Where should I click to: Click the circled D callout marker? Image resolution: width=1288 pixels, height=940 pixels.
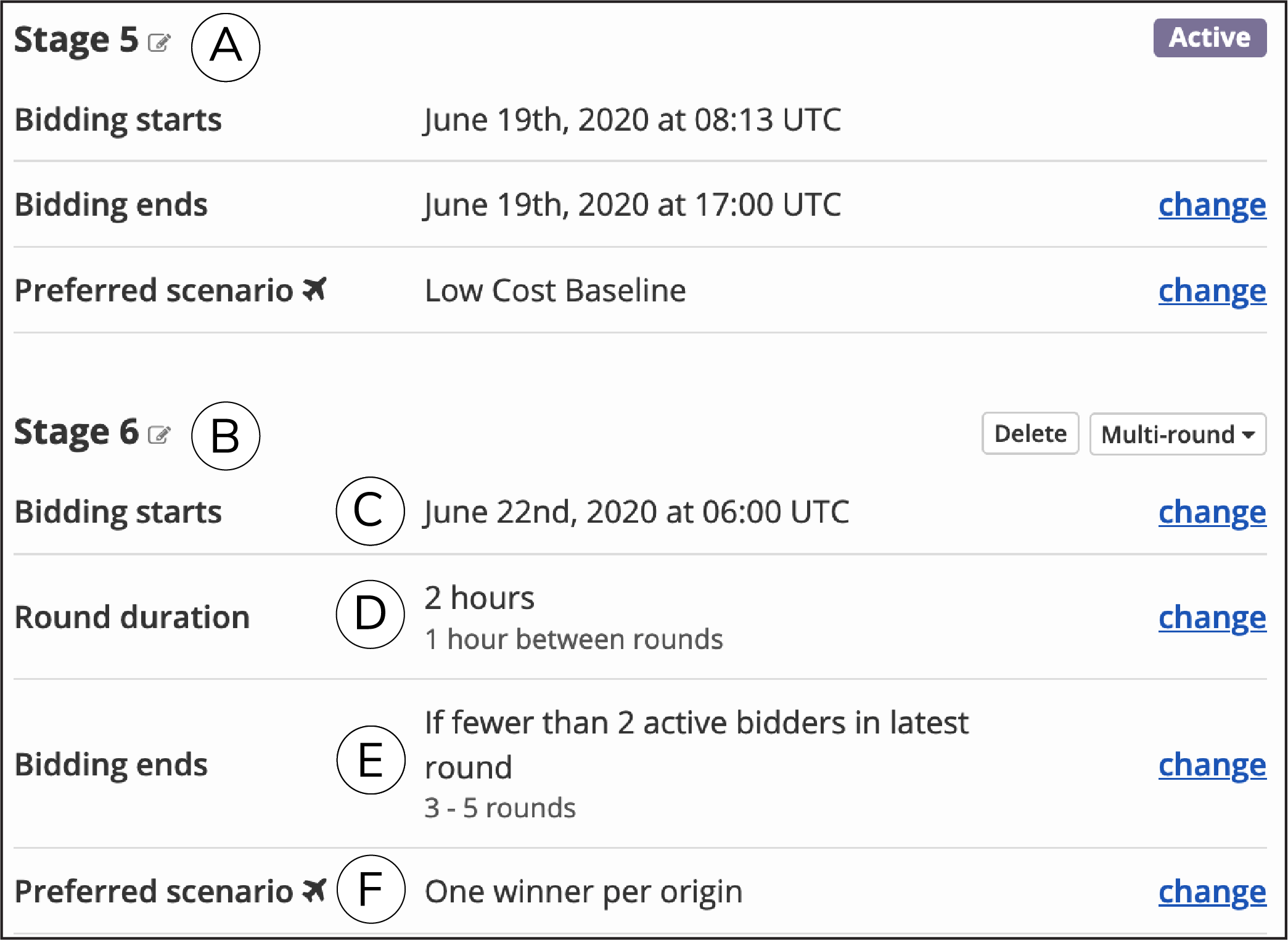pos(370,614)
